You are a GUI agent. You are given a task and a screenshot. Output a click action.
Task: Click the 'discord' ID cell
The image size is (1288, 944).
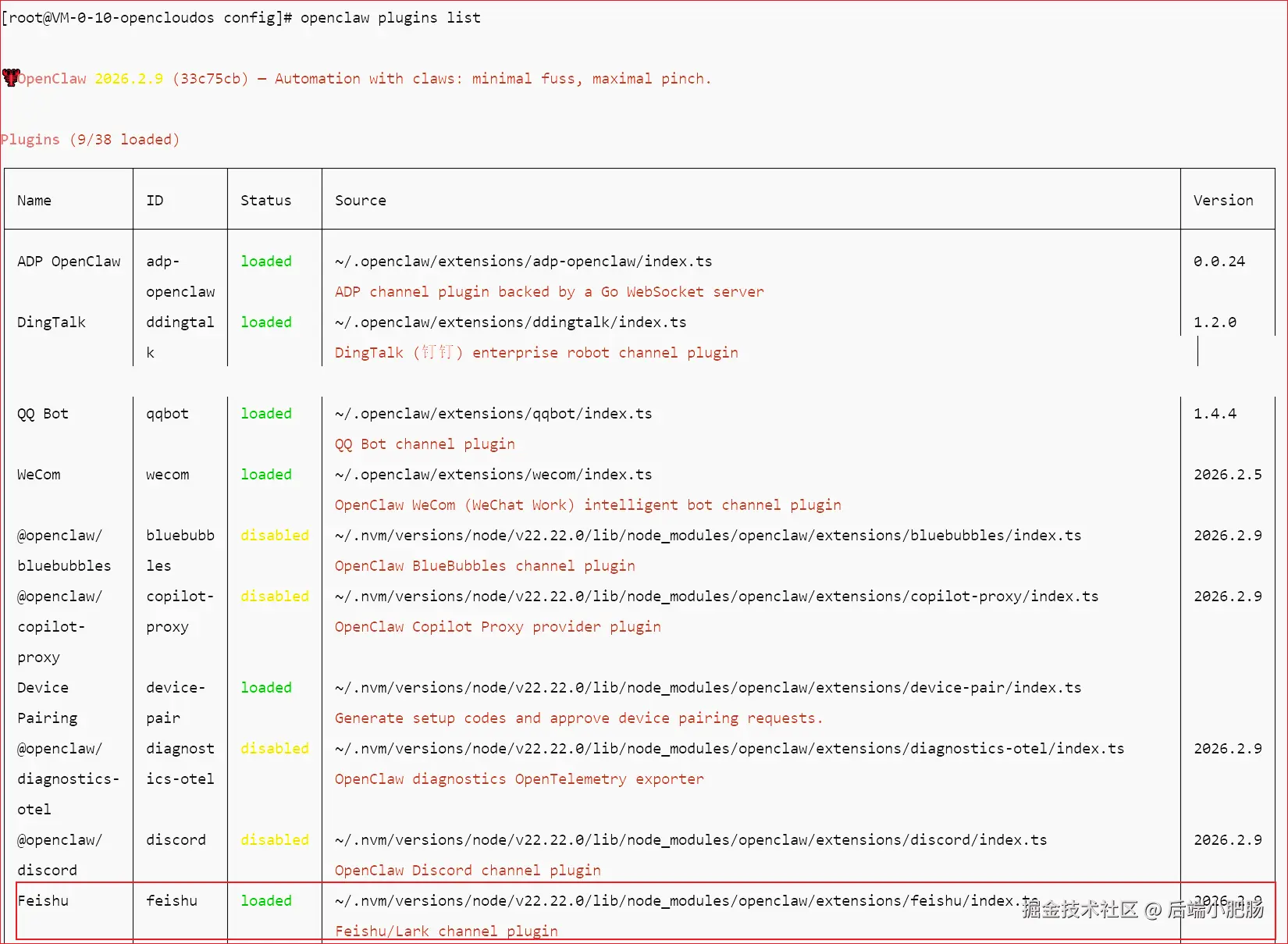(x=176, y=840)
